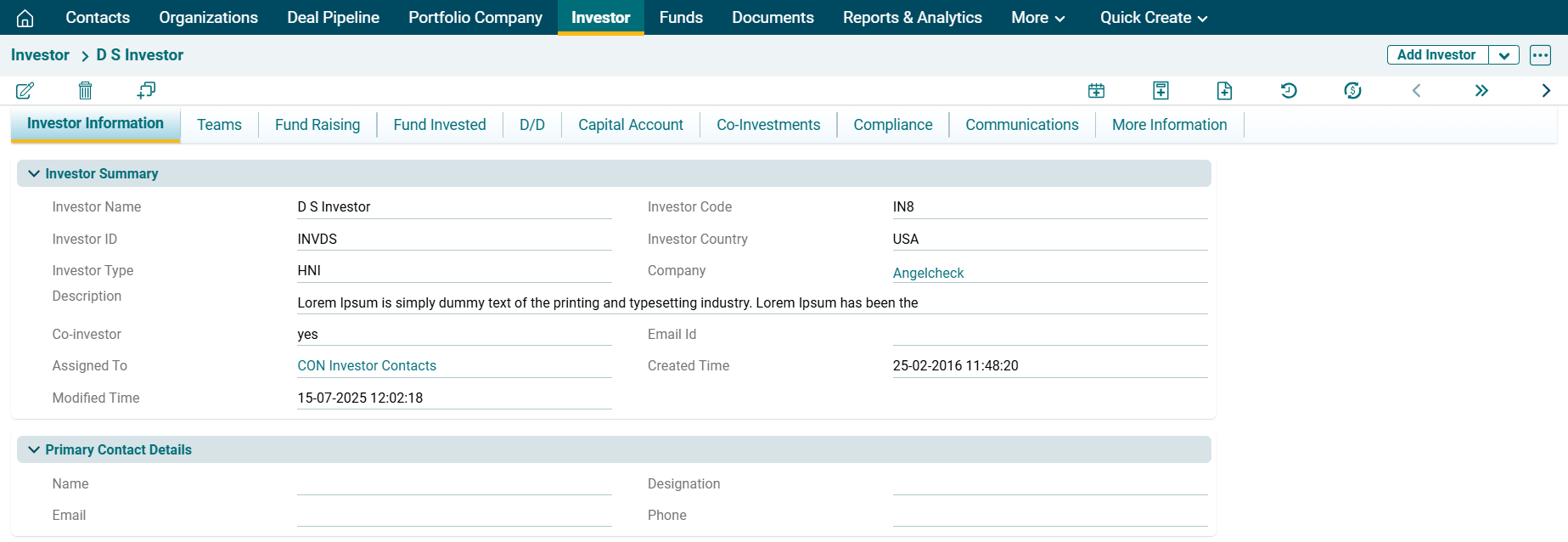Click the edit investor pencil icon
The width and height of the screenshot is (1568, 542).
[25, 90]
